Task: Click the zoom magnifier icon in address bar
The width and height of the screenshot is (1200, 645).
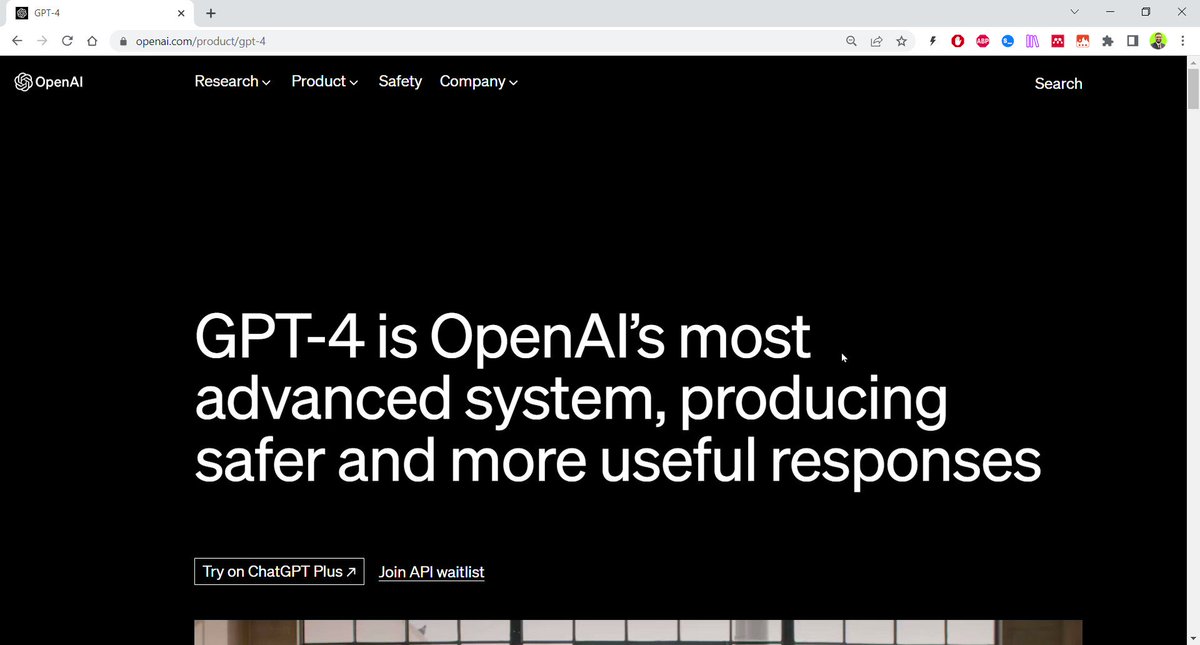Action: coord(851,41)
